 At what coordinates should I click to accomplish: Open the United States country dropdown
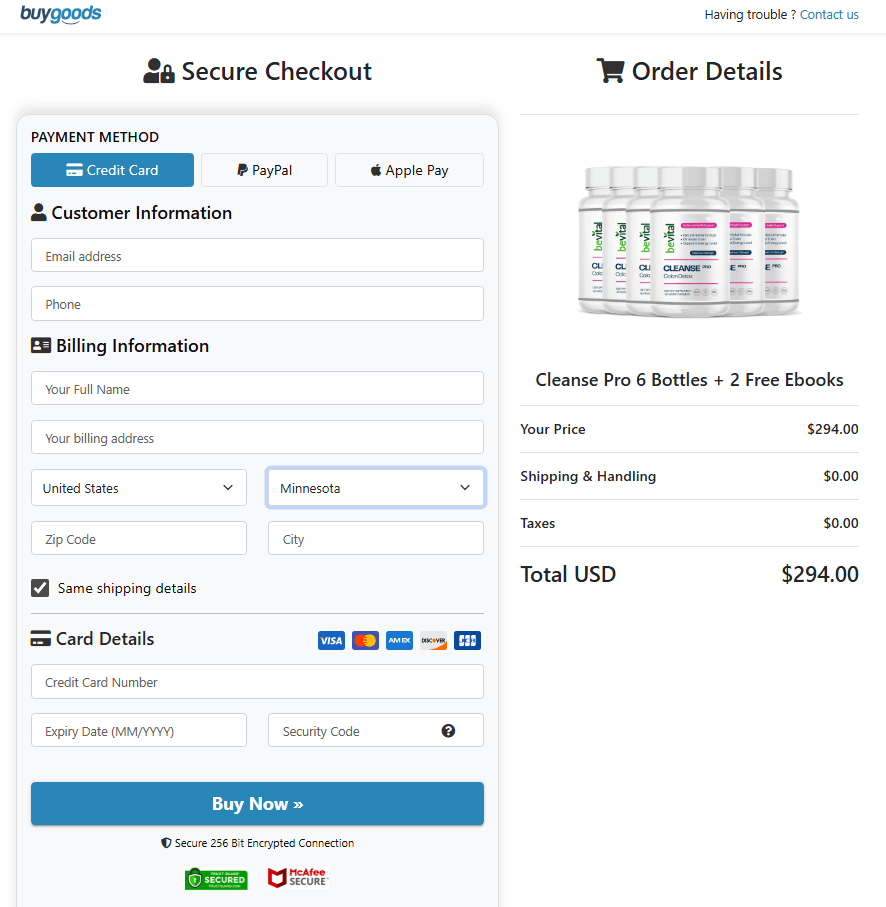point(138,487)
